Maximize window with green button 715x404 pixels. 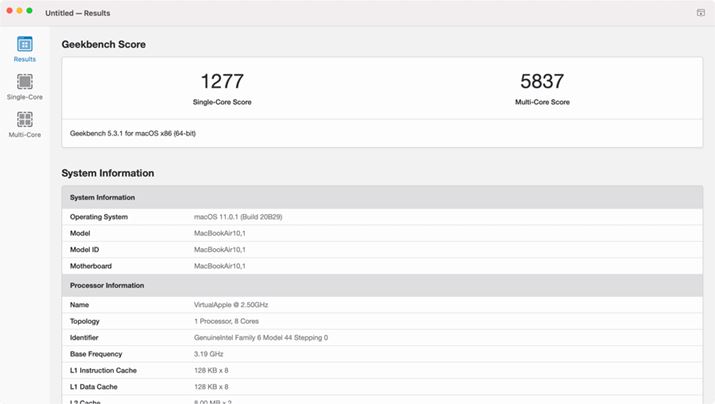(x=30, y=10)
